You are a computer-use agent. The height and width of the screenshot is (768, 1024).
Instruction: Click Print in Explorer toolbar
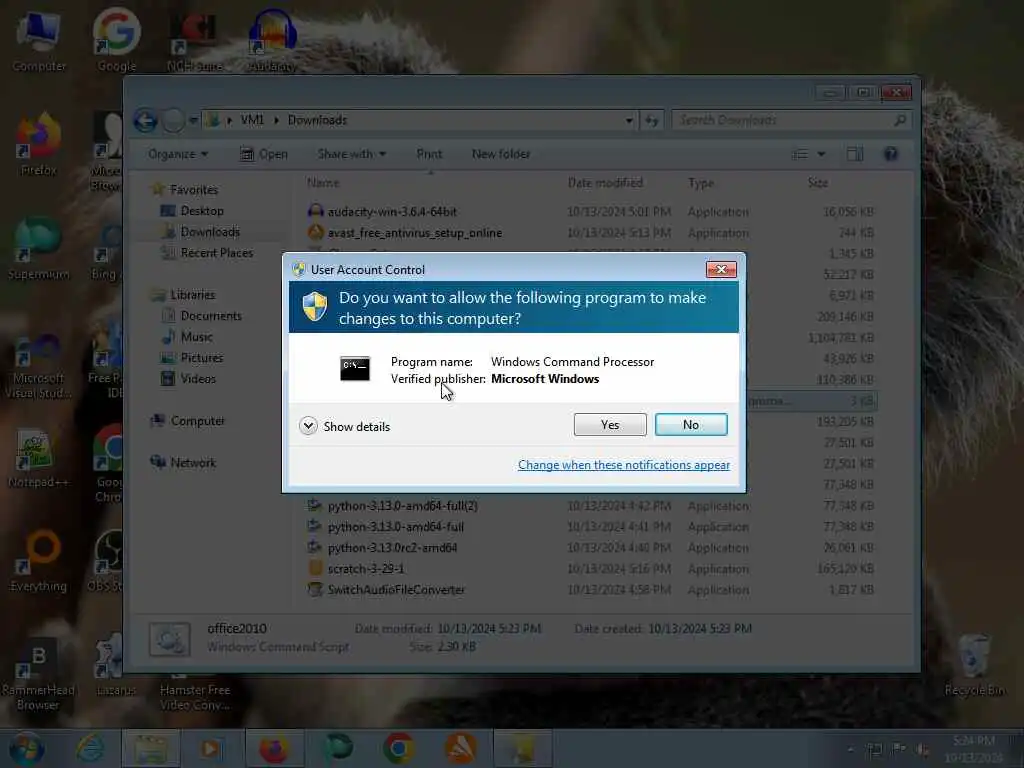click(429, 154)
